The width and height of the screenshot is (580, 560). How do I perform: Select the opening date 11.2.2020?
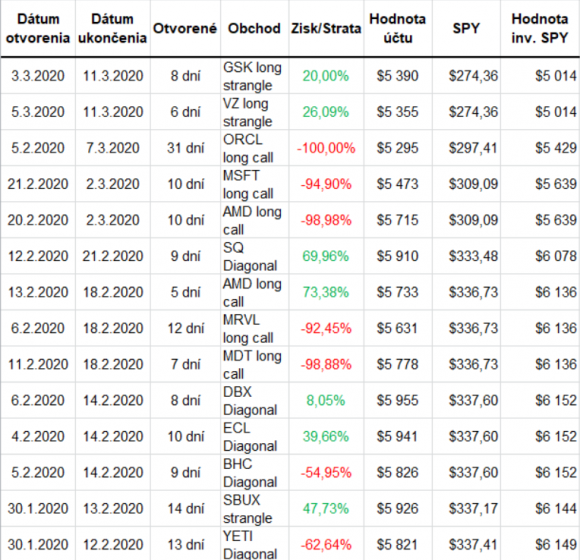click(38, 365)
